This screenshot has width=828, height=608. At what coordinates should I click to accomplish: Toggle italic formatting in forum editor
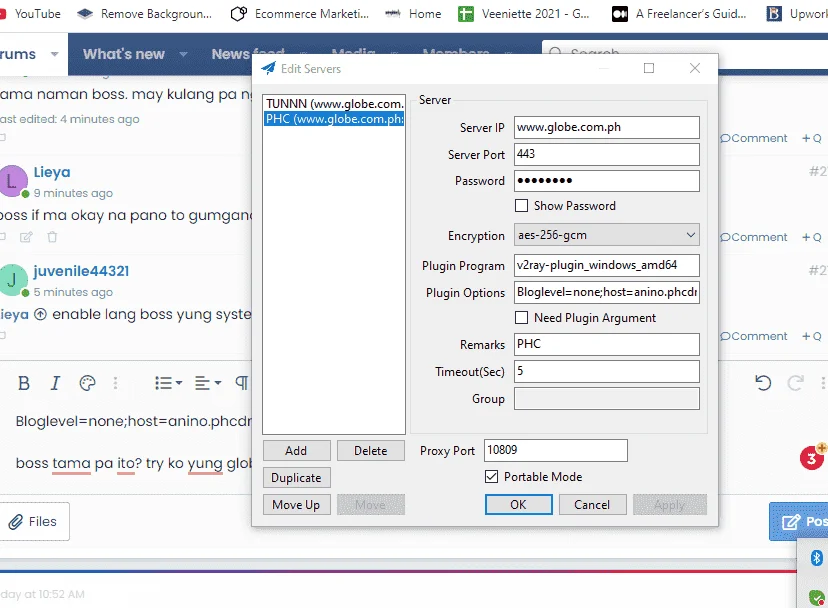coord(55,383)
